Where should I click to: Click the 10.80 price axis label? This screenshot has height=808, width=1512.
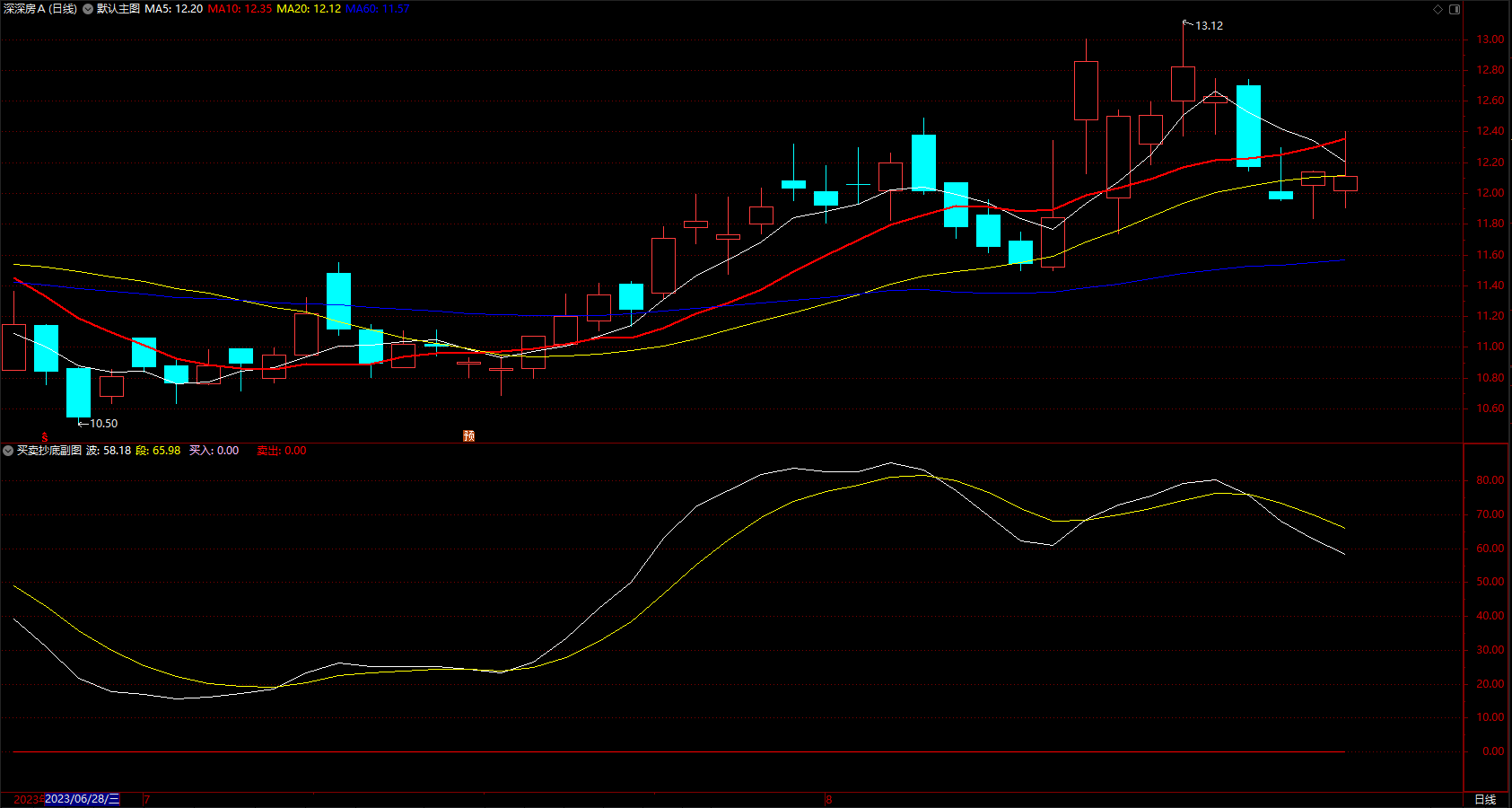pos(1490,378)
